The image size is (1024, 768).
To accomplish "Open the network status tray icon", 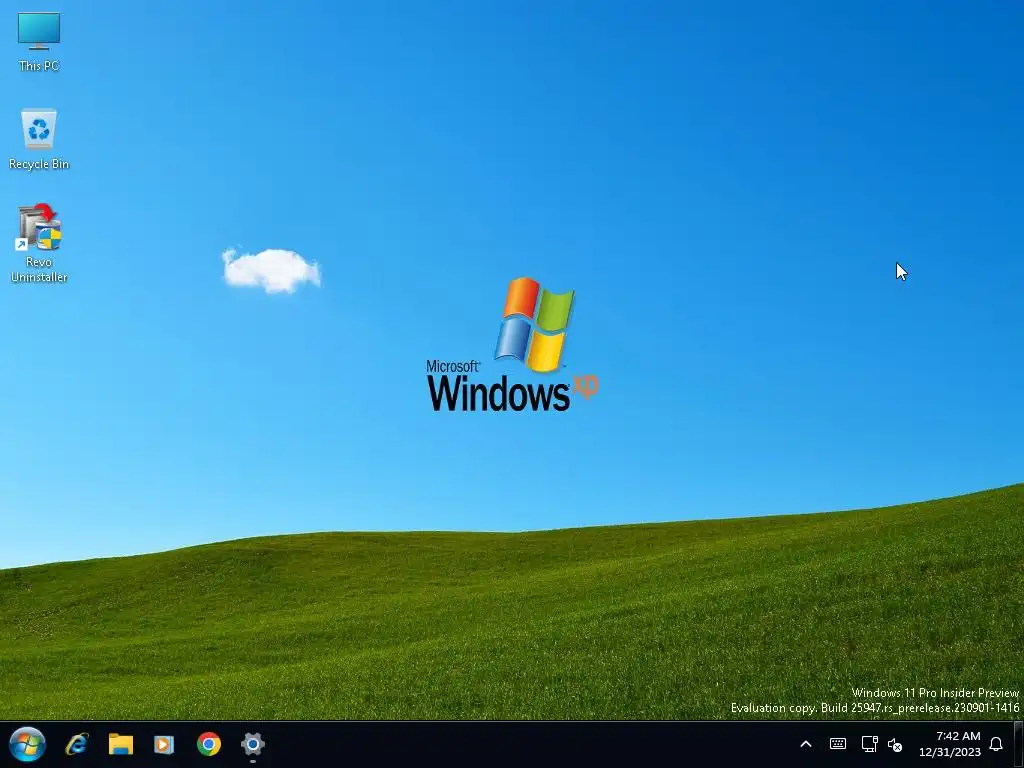I will [x=869, y=744].
